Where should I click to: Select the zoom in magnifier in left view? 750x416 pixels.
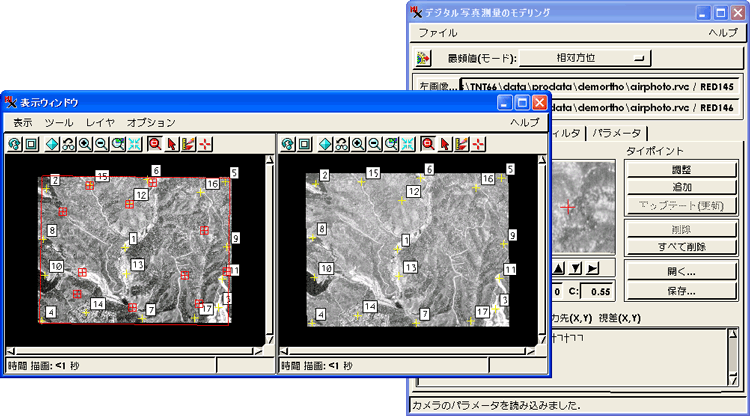click(85, 144)
